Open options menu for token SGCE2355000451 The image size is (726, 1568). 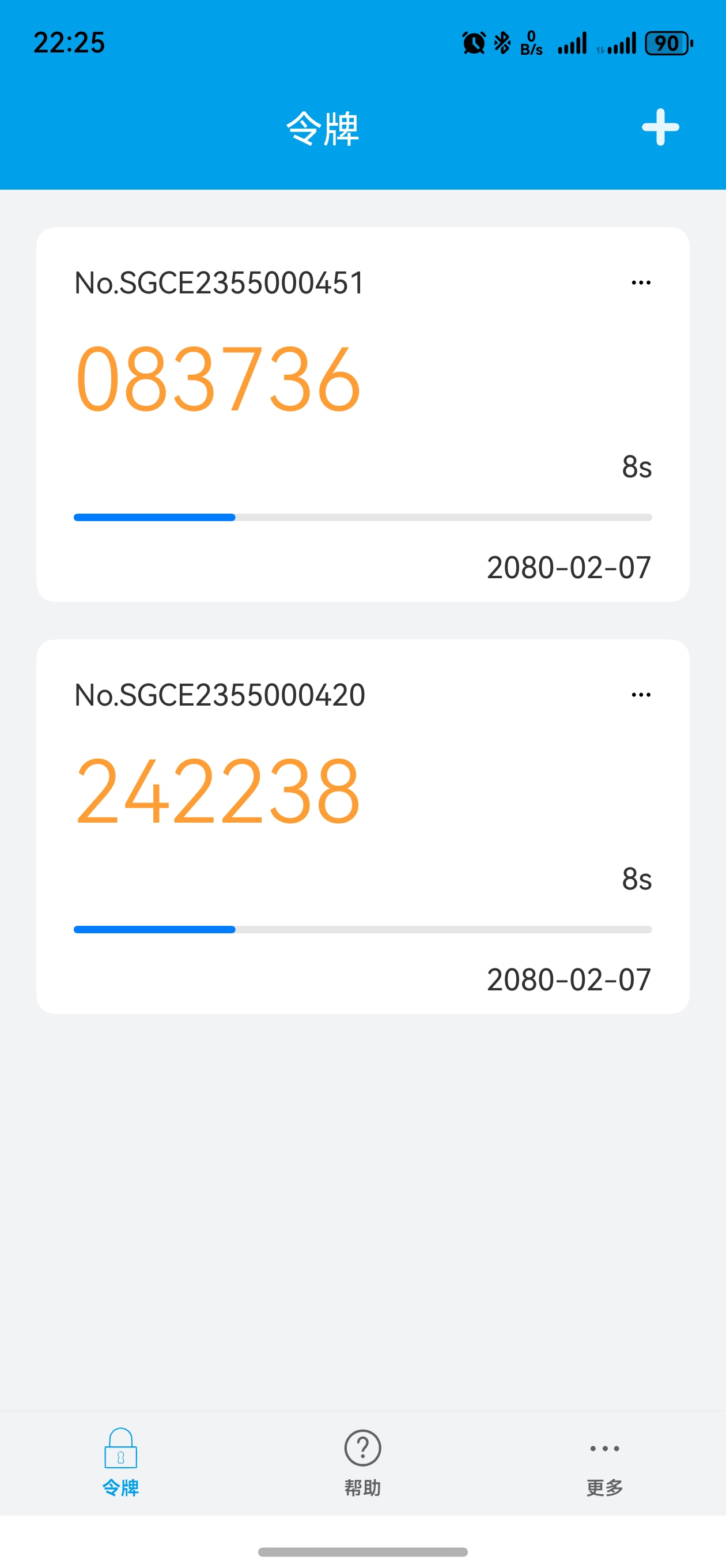point(641,282)
